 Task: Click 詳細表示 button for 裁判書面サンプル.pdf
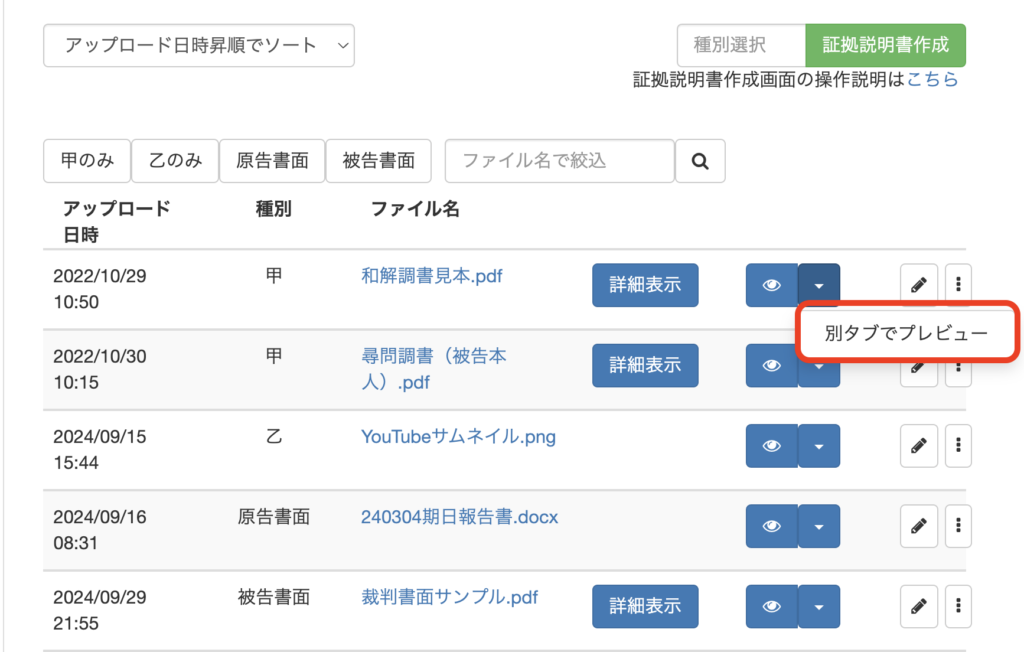pyautogui.click(x=645, y=606)
